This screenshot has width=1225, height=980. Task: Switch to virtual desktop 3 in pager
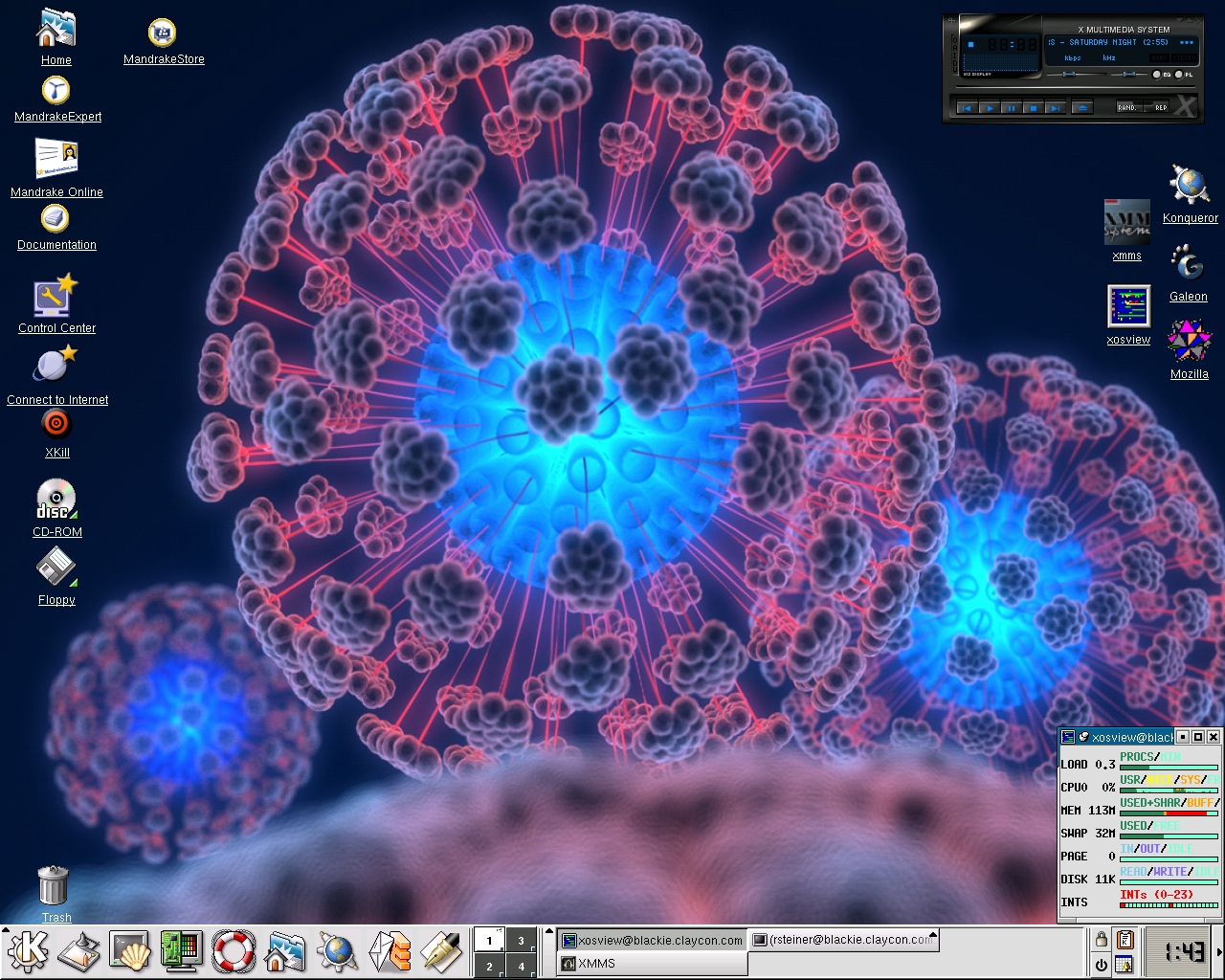pos(521,940)
